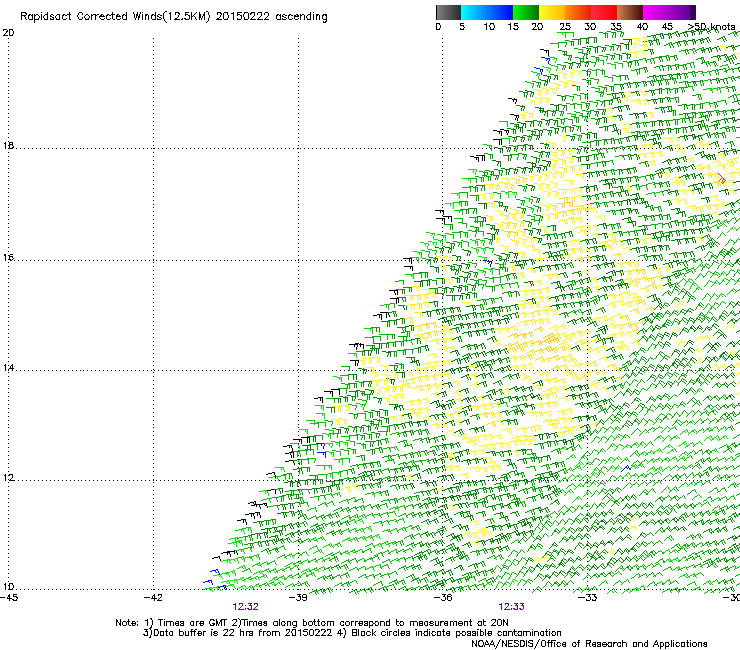Click the green 15–20 knots legend segment
740x650 pixels.
point(526,12)
